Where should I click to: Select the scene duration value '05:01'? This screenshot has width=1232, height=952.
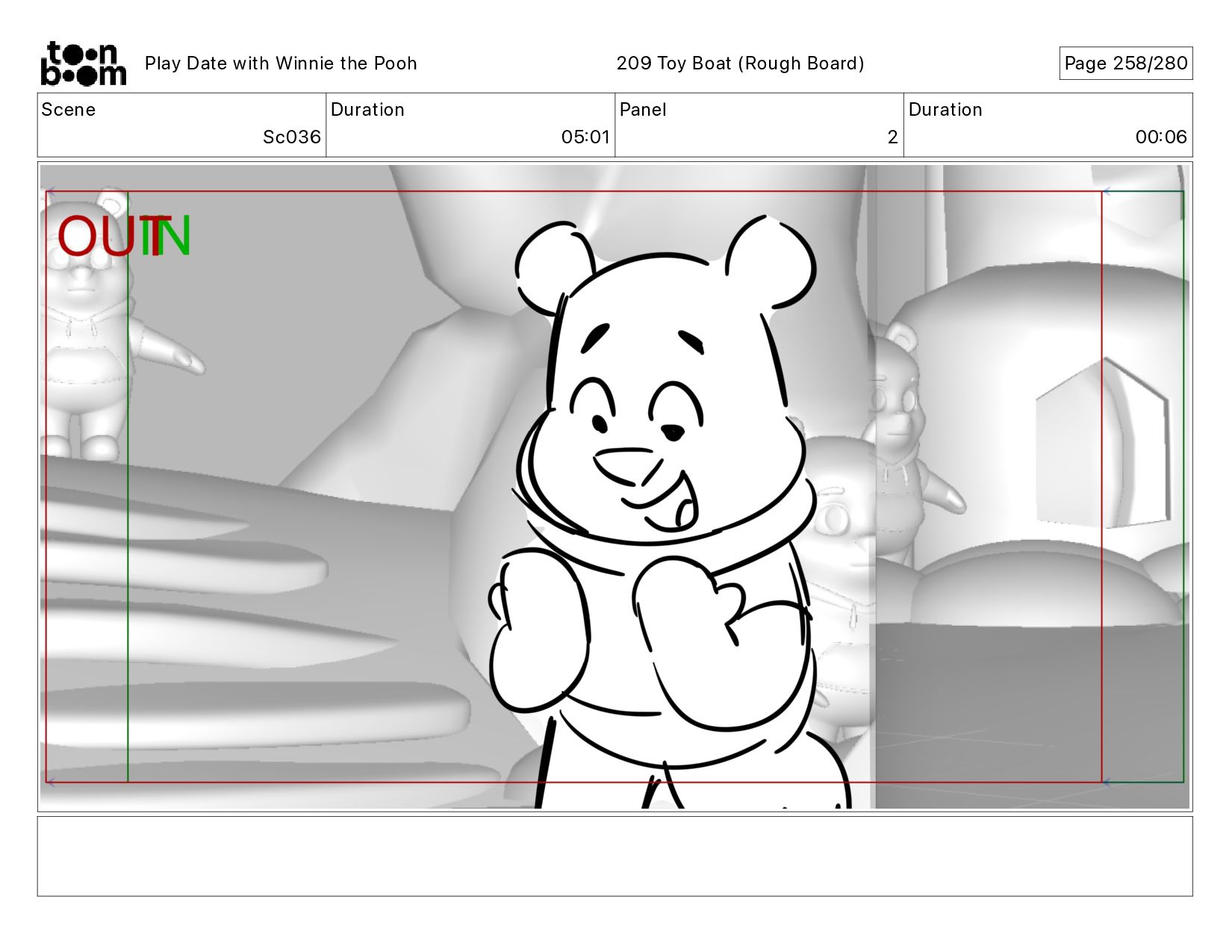click(x=585, y=137)
